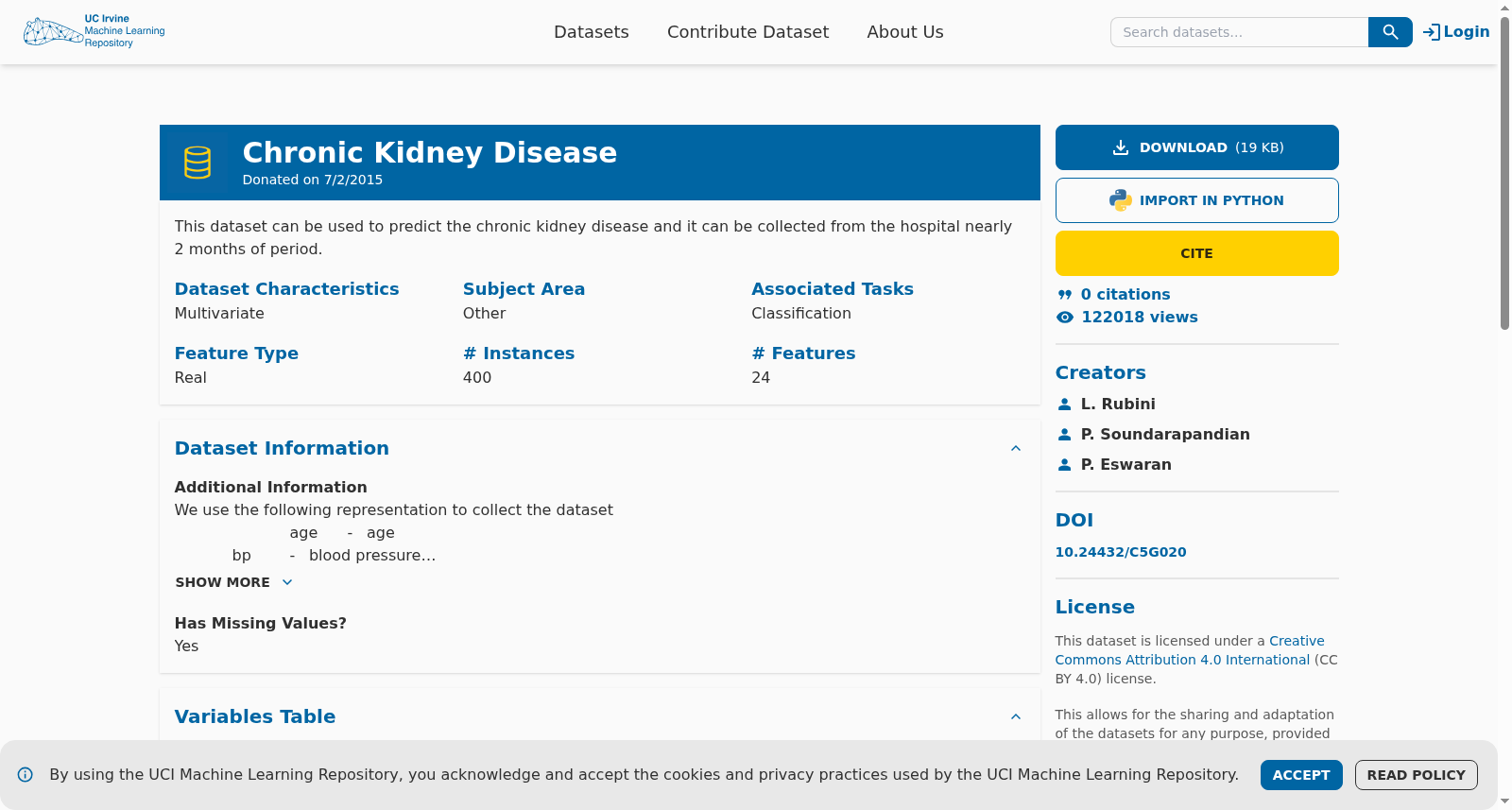Open the Contribute Dataset page
Viewport: 1512px width, 810px height.
[747, 32]
